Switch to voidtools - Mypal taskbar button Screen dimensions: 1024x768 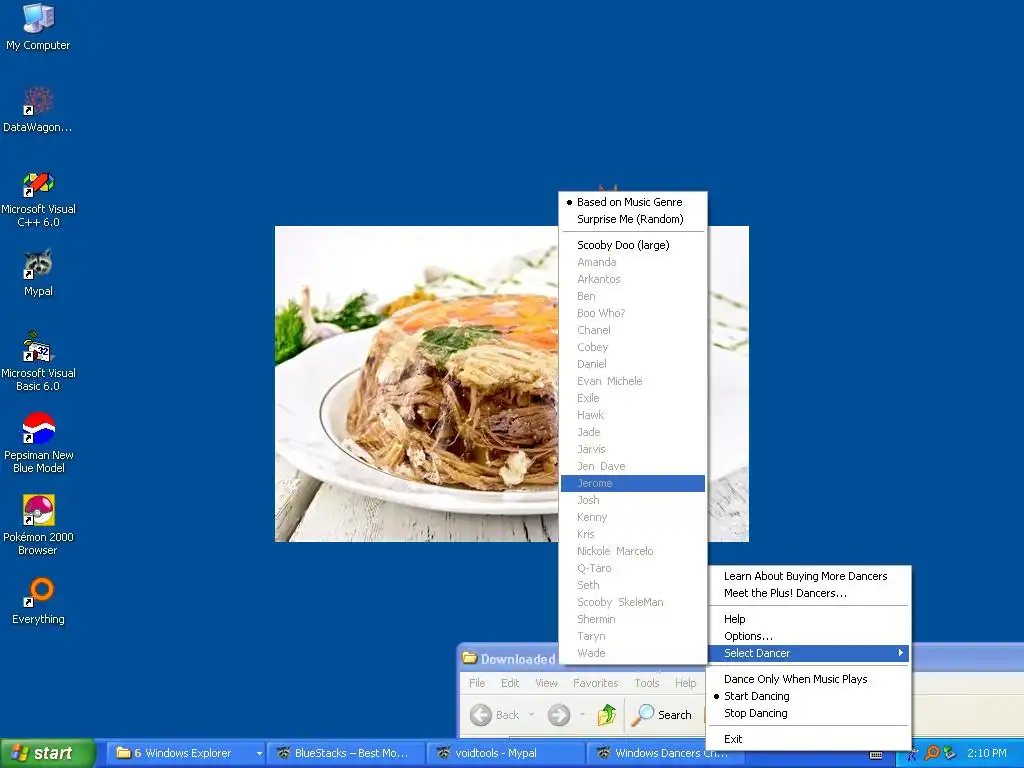(505, 754)
